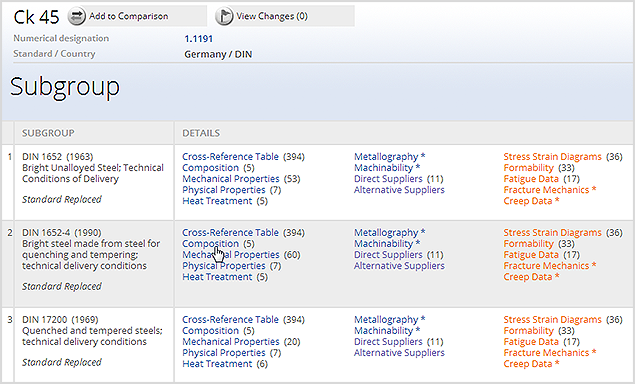This screenshot has height=384, width=635.
Task: Click the View Changes flag icon
Action: (x=224, y=16)
